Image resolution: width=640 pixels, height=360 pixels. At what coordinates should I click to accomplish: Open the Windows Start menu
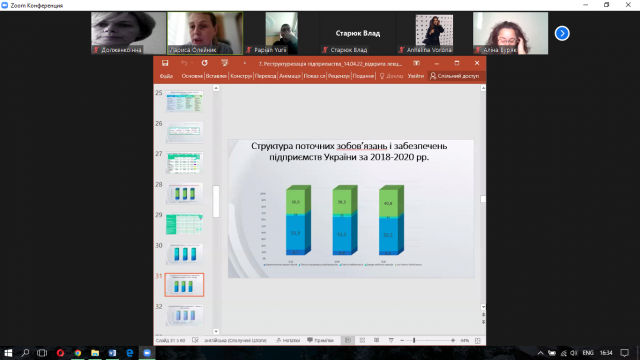point(8,353)
